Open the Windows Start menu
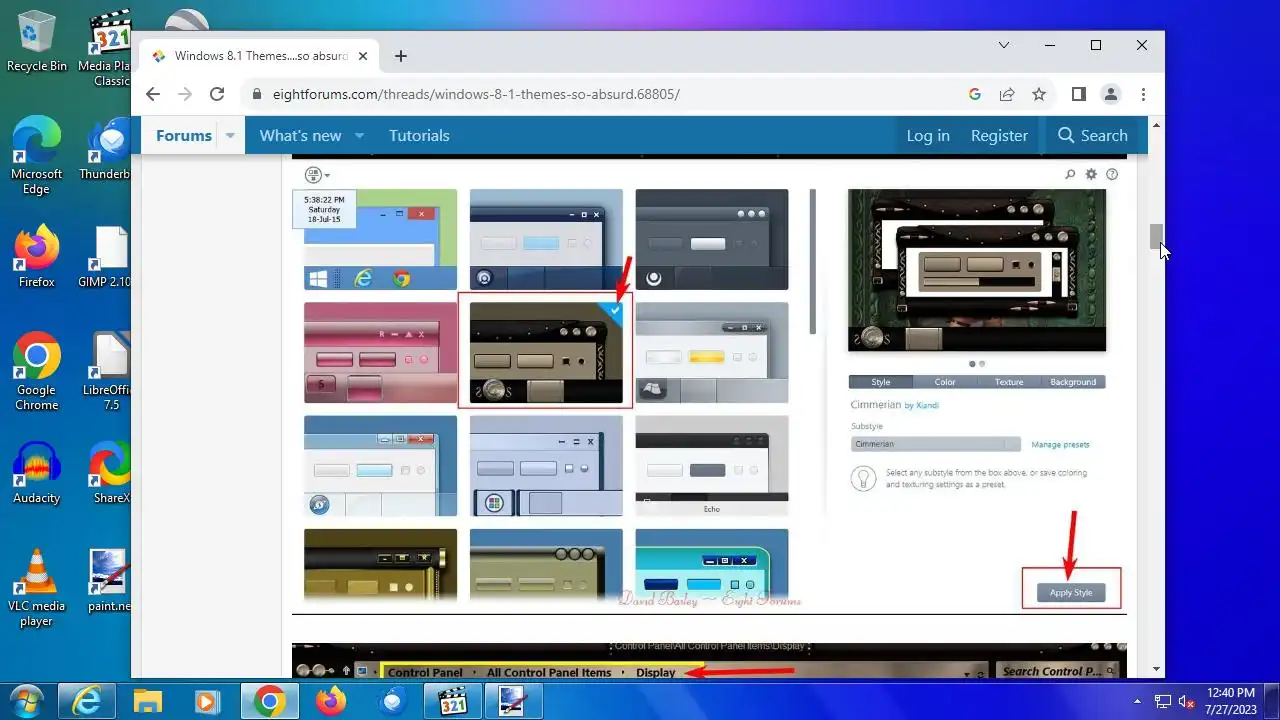Screen dimensions: 1280x720 (x=25, y=701)
